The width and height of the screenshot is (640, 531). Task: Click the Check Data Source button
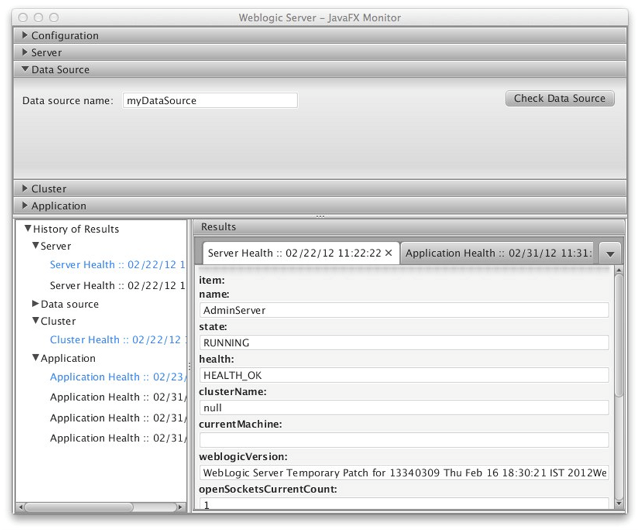[560, 98]
